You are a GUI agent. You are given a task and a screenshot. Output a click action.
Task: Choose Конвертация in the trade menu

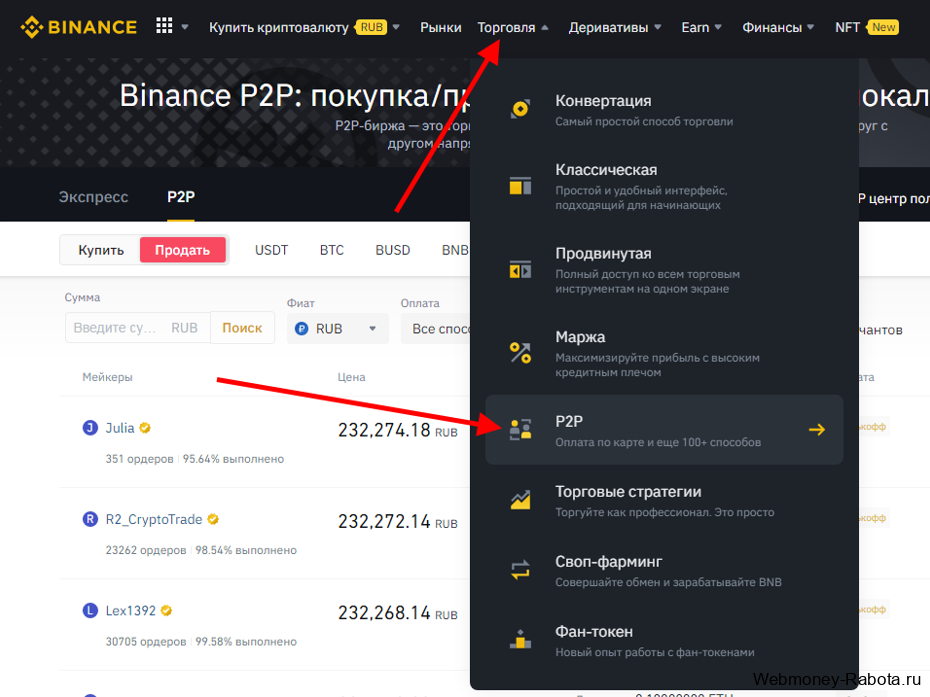click(664, 110)
